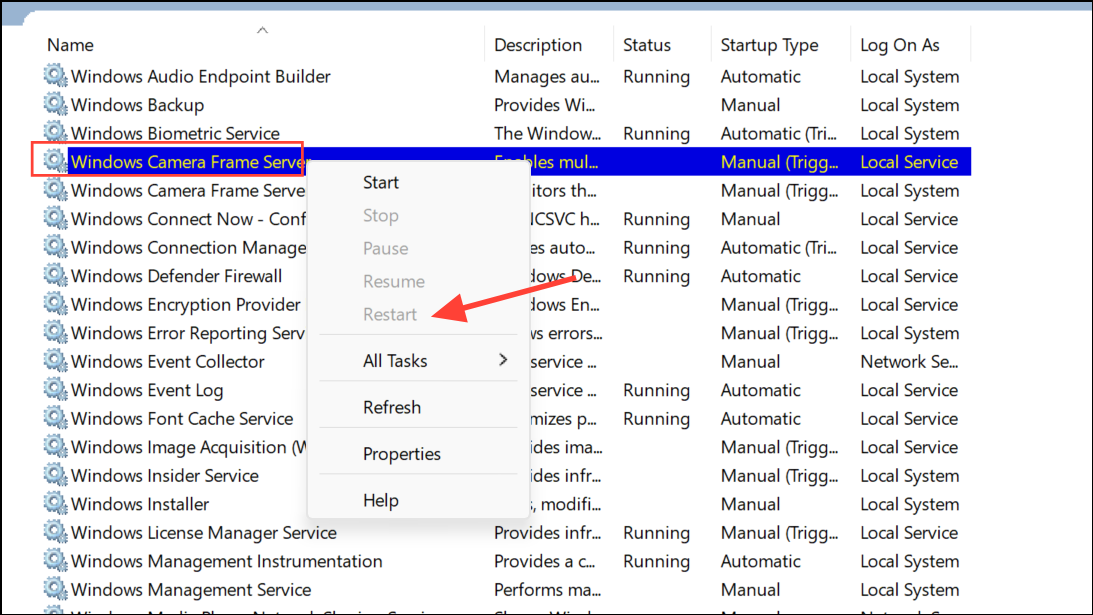Sort by the Status column header

(x=646, y=45)
